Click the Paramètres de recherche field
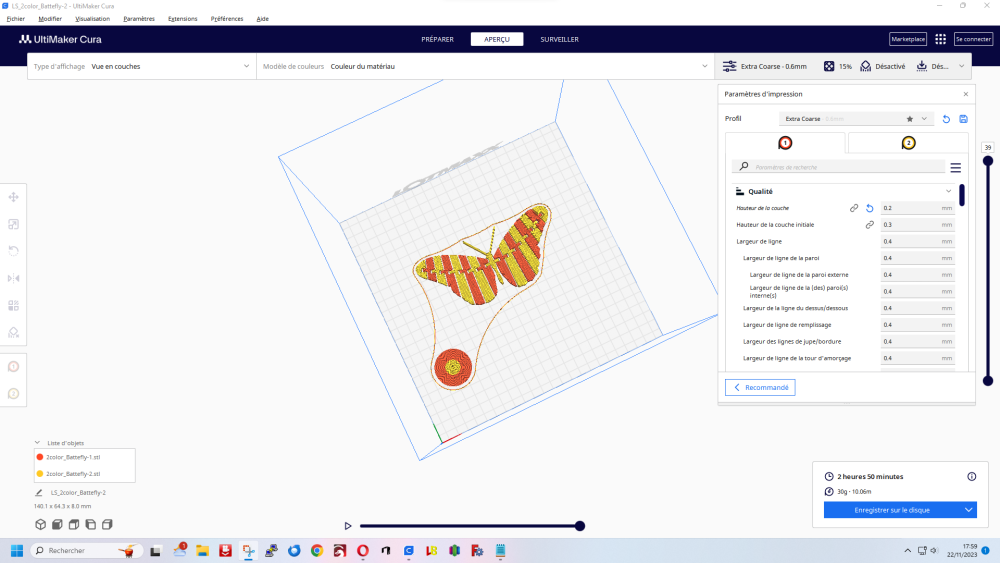 [839, 167]
